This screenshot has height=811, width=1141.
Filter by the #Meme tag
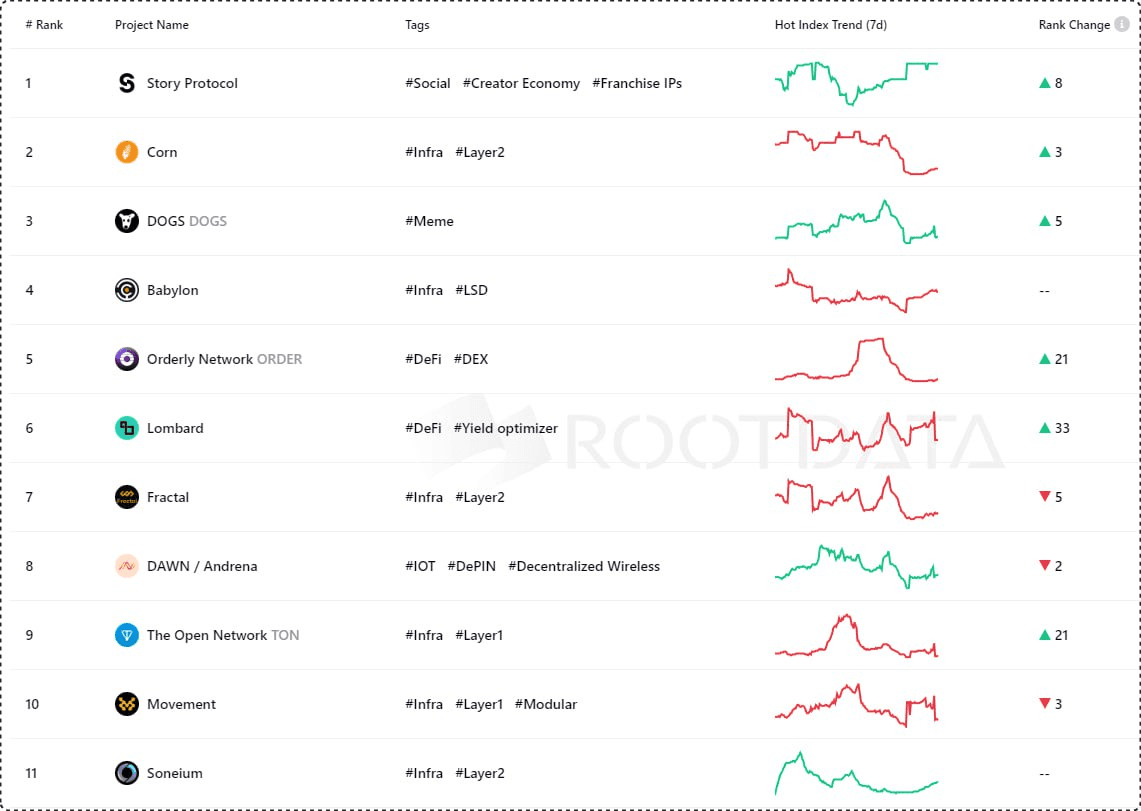pos(429,221)
